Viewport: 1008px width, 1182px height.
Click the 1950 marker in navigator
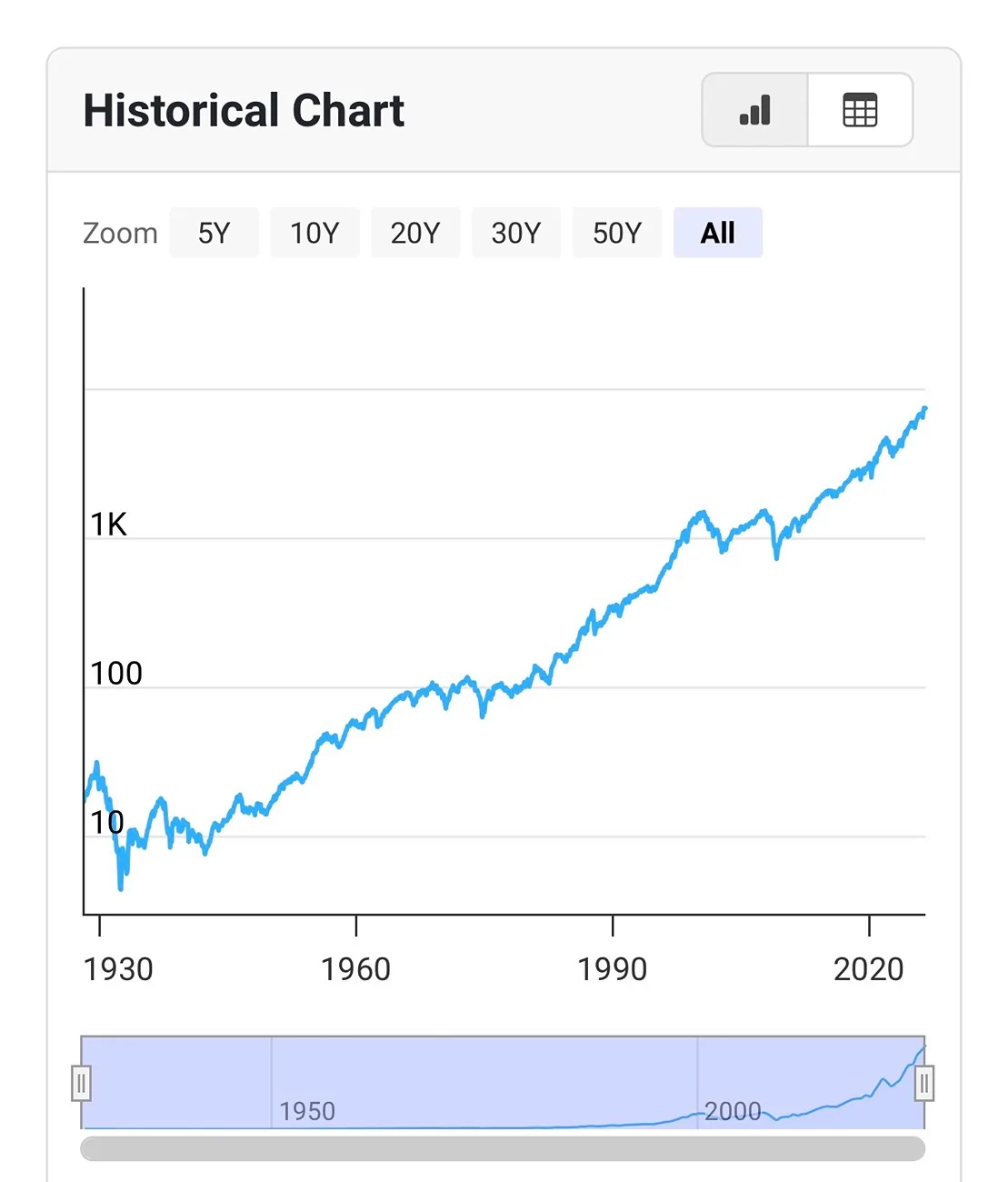point(307,1111)
